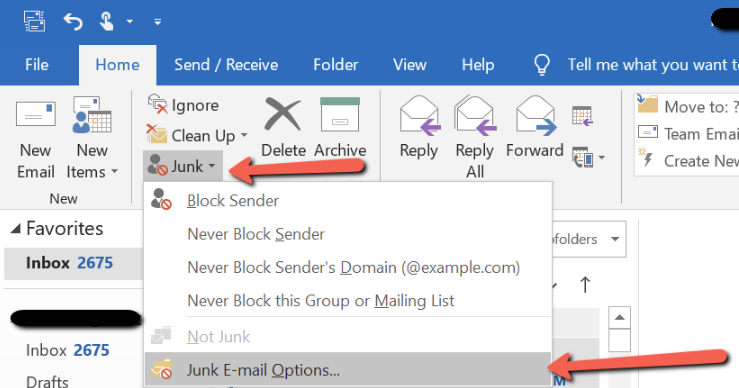Image resolution: width=739 pixels, height=388 pixels.
Task: Click the Reply All button
Action: point(475,137)
